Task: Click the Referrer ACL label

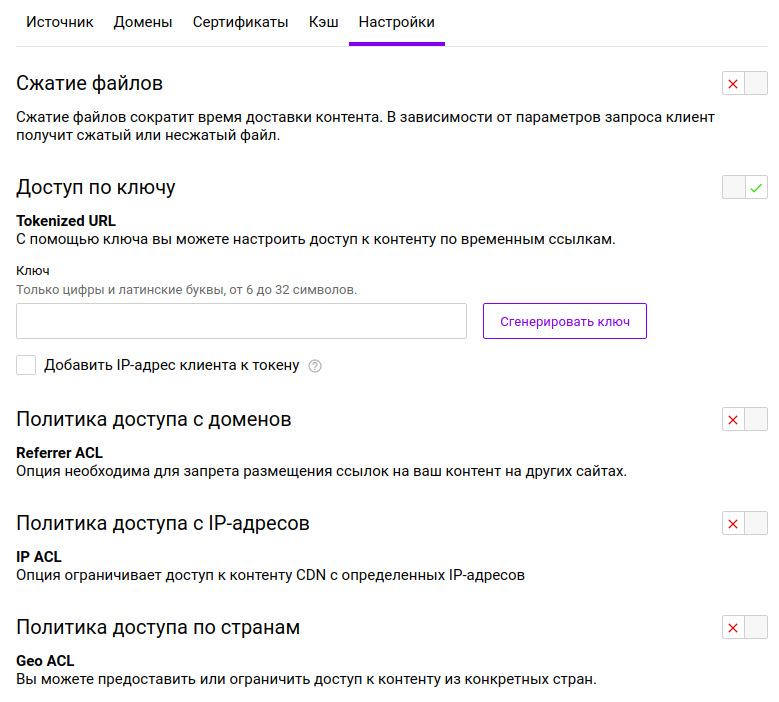Action: (59, 453)
